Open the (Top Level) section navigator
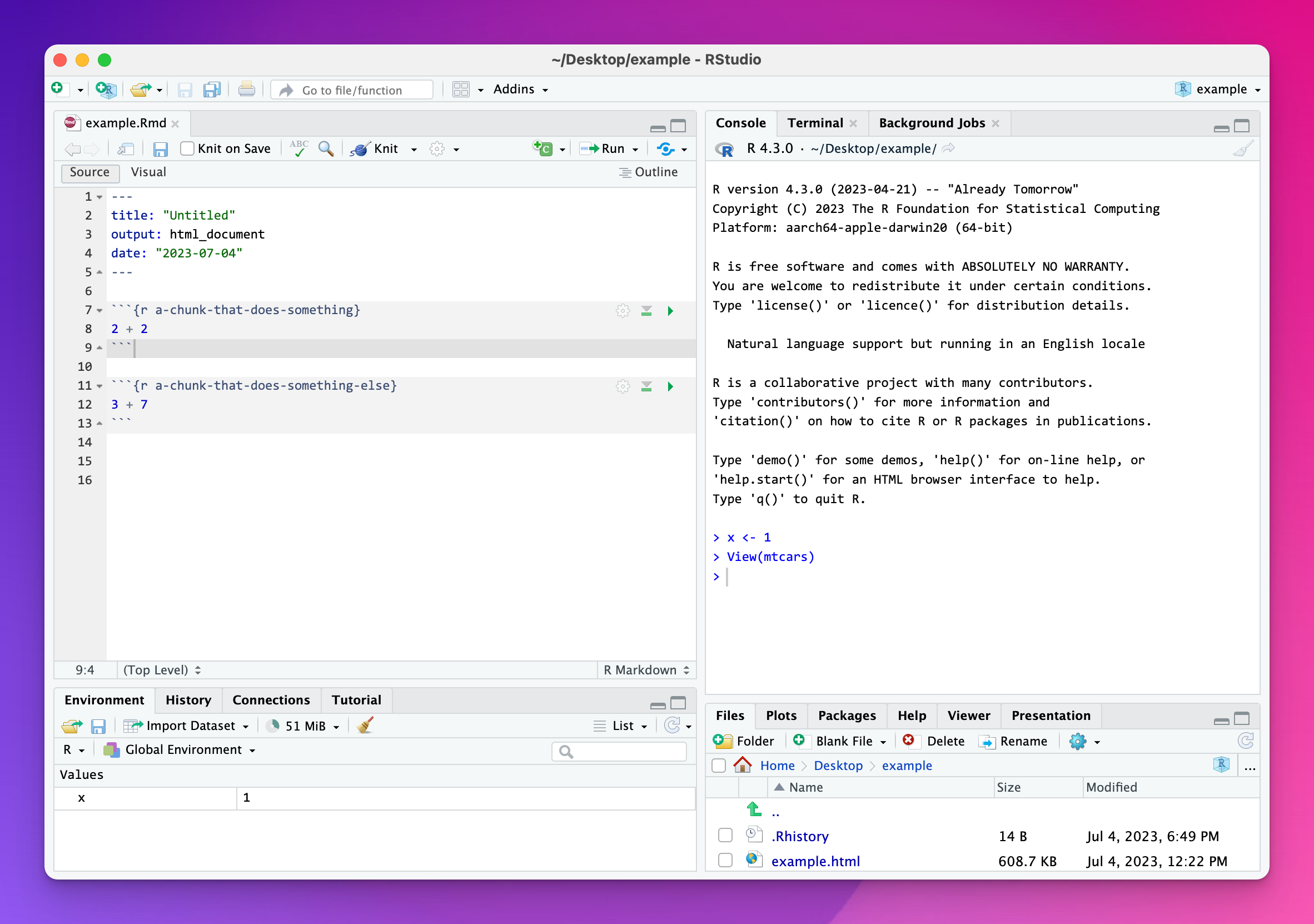The width and height of the screenshot is (1314, 924). (x=162, y=670)
